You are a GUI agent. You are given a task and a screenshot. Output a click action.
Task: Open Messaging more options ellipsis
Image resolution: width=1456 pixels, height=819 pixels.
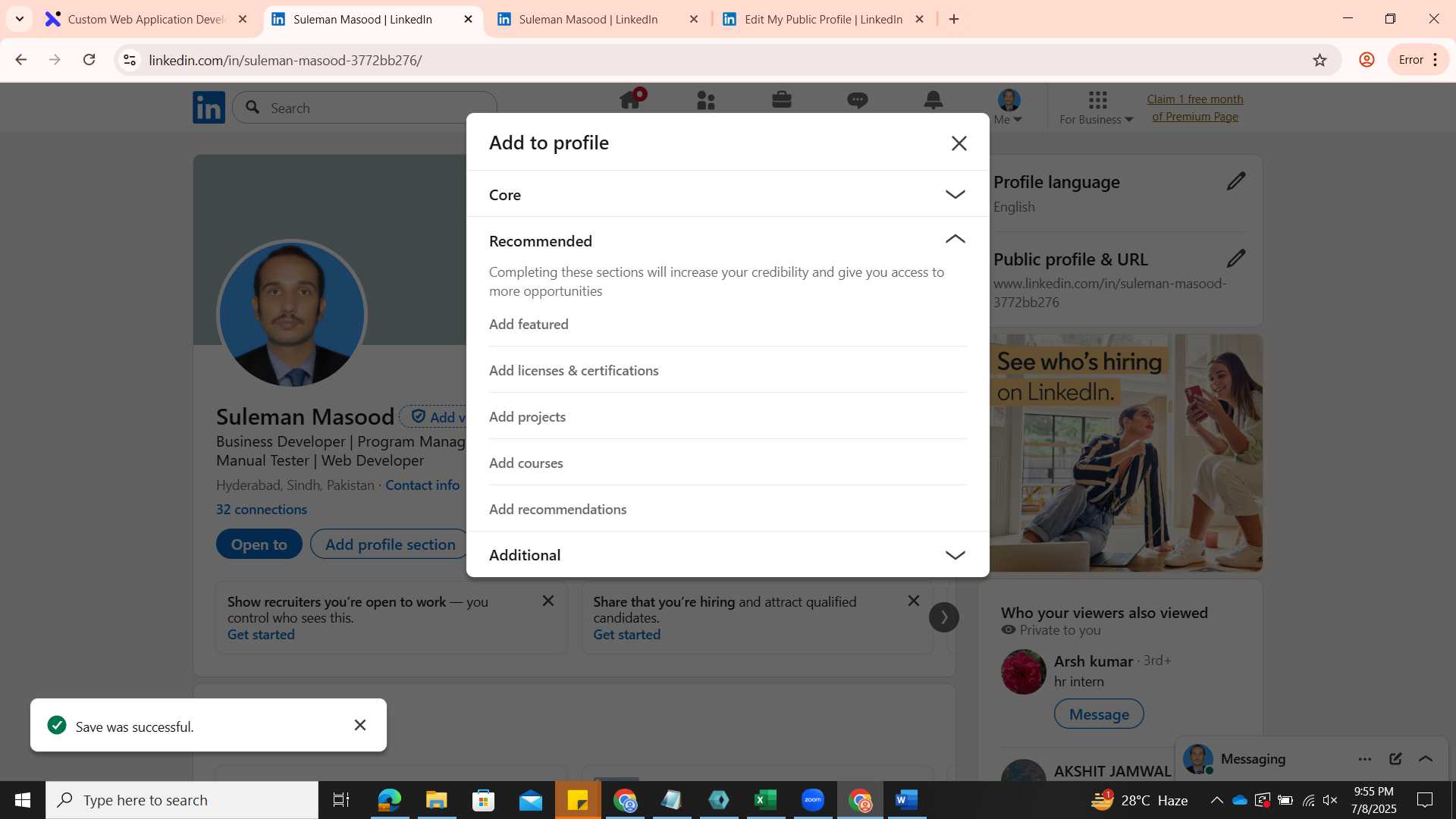tap(1365, 759)
